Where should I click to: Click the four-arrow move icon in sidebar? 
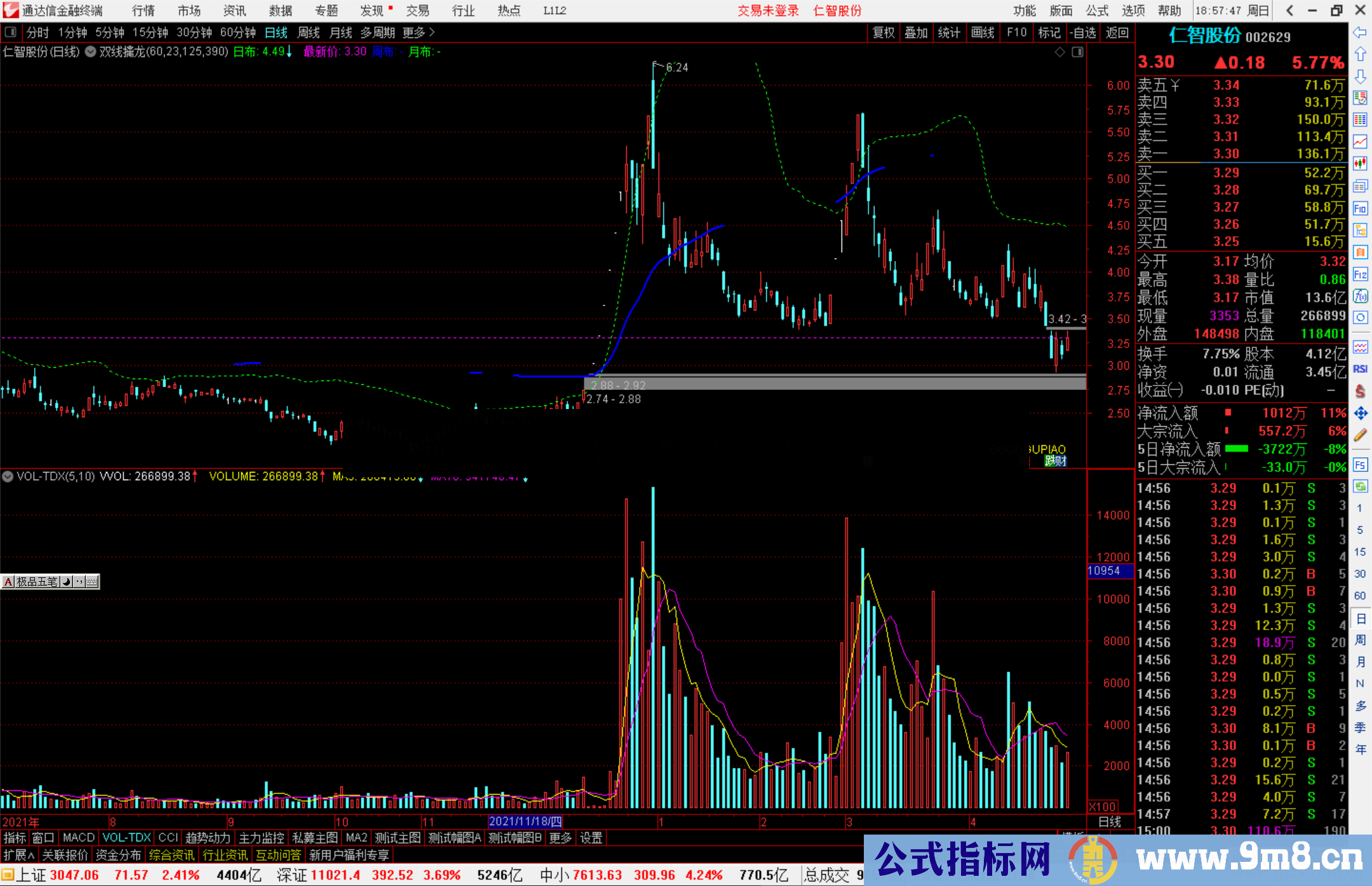pos(1360,413)
